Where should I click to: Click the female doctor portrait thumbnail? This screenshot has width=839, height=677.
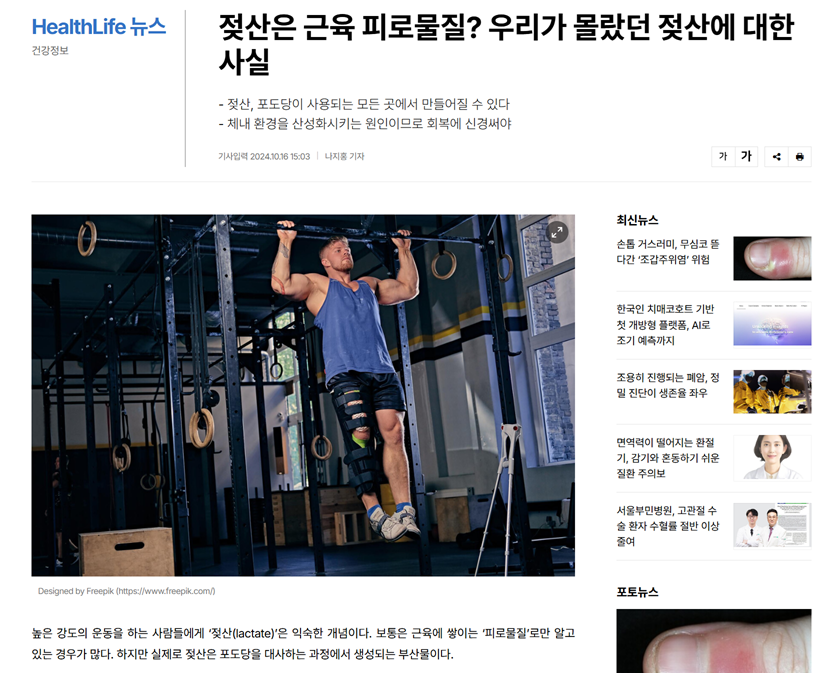pyautogui.click(x=772, y=458)
